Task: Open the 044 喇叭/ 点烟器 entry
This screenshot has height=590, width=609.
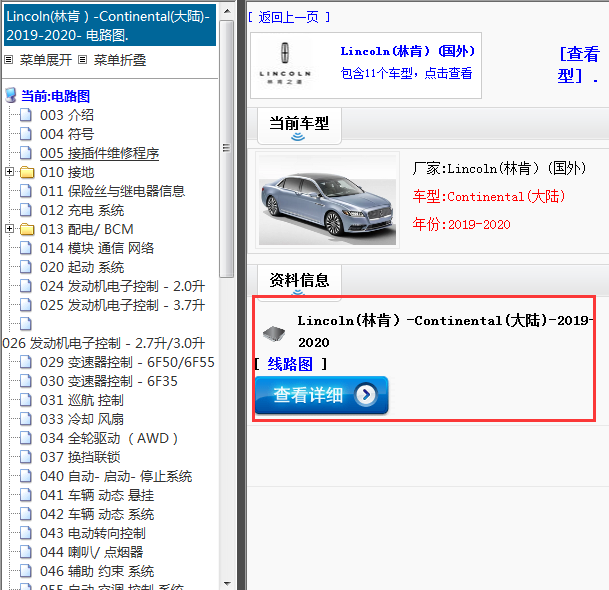Action: click(92, 552)
